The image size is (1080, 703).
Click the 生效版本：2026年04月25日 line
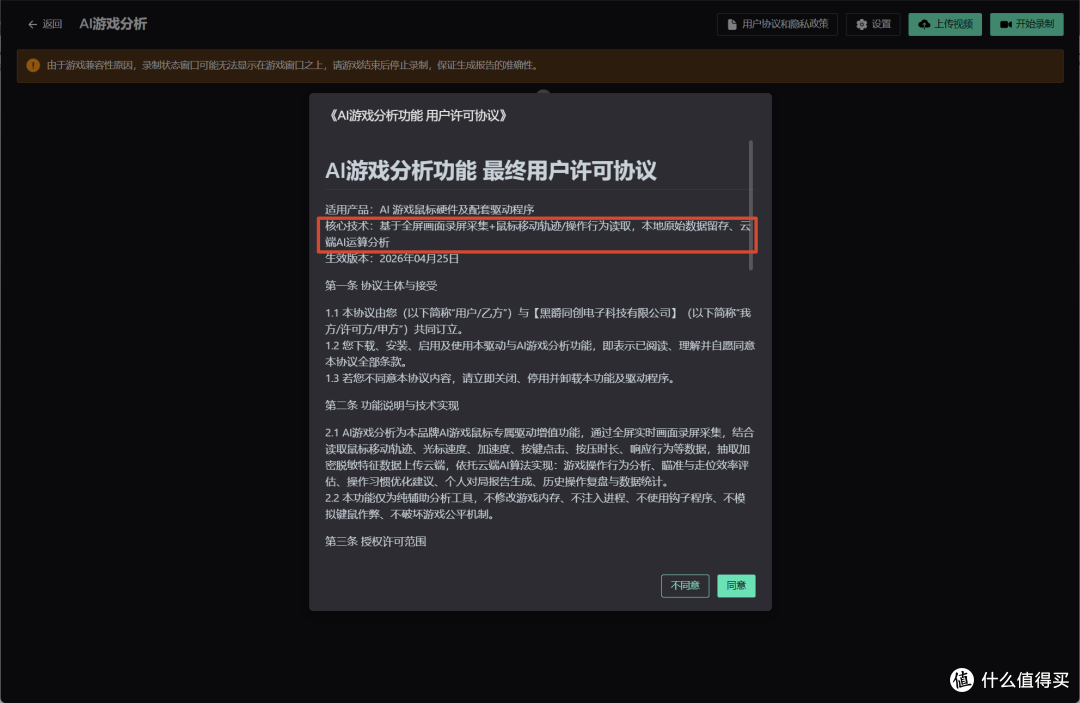click(x=392, y=259)
